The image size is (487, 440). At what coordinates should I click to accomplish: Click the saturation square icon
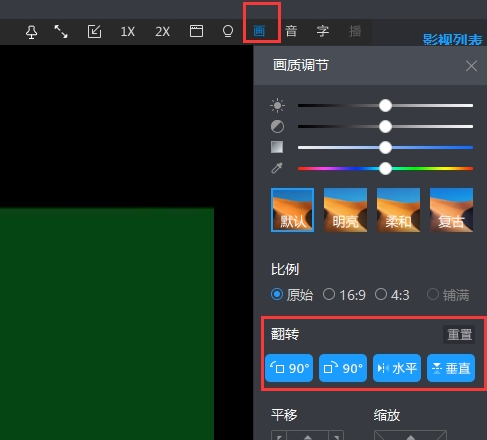point(277,147)
